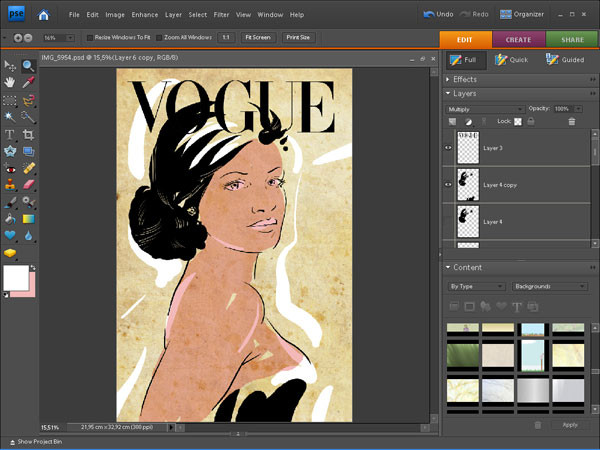600x450 pixels.
Task: Hide Layer 3 with eye icon
Action: [448, 148]
